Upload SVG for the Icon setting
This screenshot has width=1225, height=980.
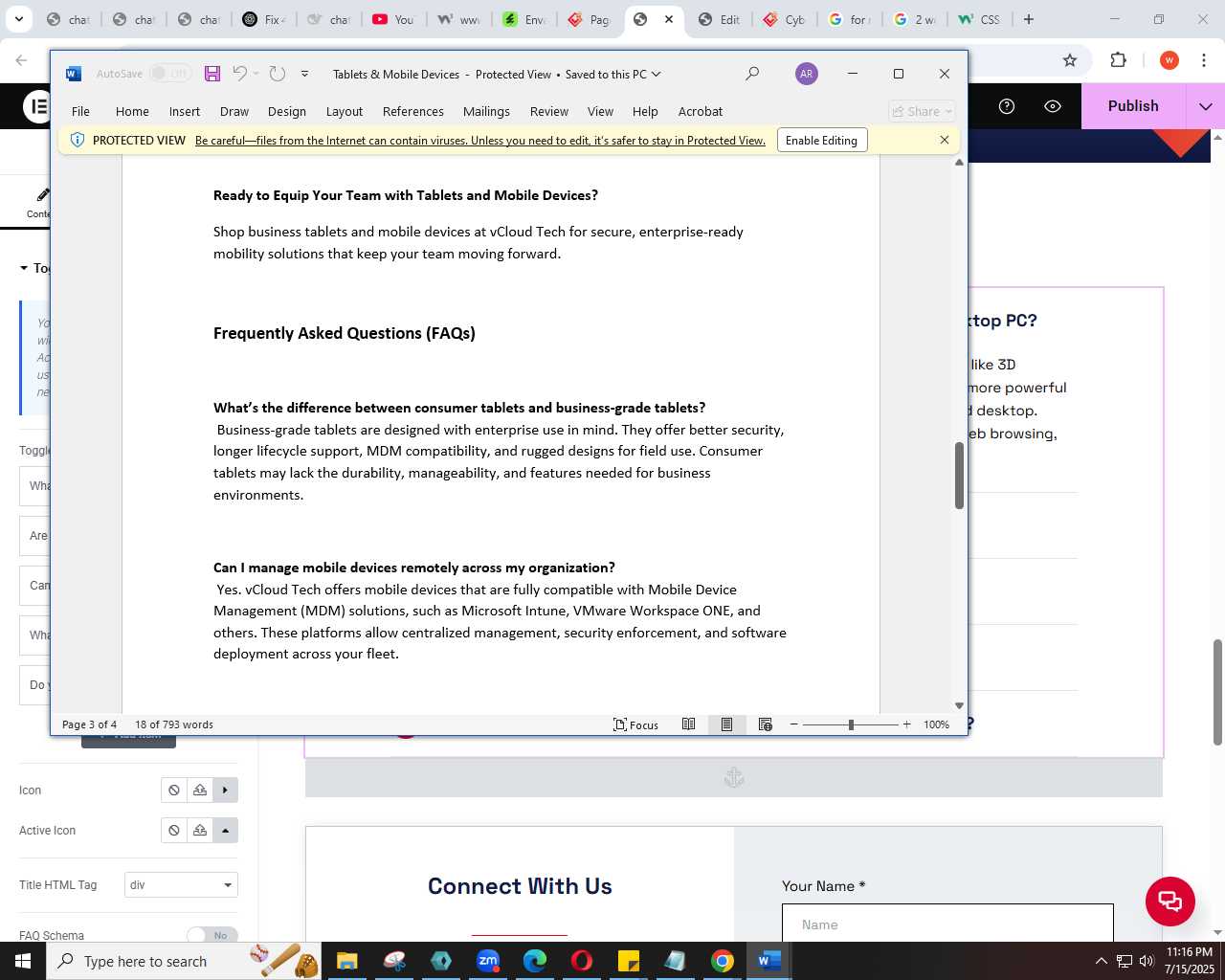click(200, 790)
